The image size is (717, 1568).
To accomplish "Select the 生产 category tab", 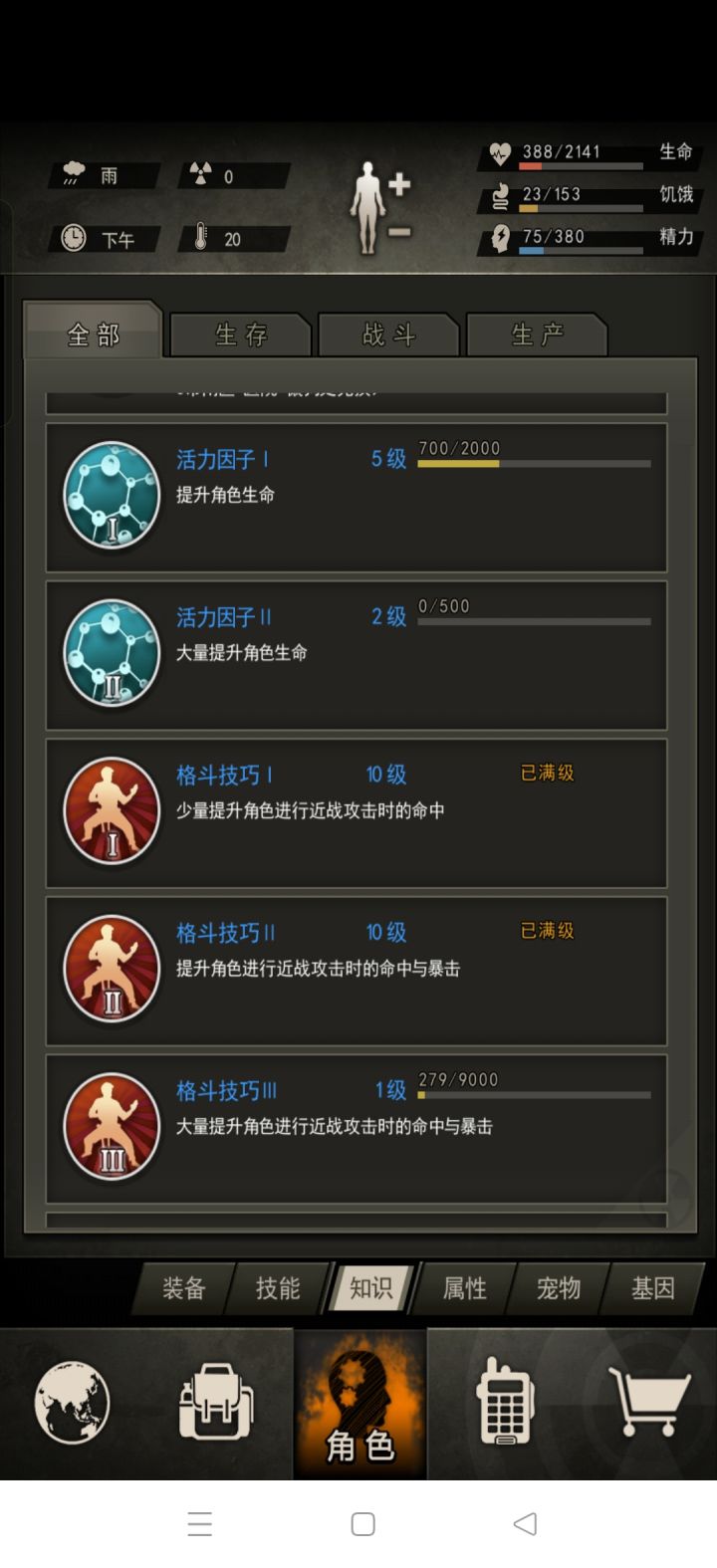I will pyautogui.click(x=537, y=335).
